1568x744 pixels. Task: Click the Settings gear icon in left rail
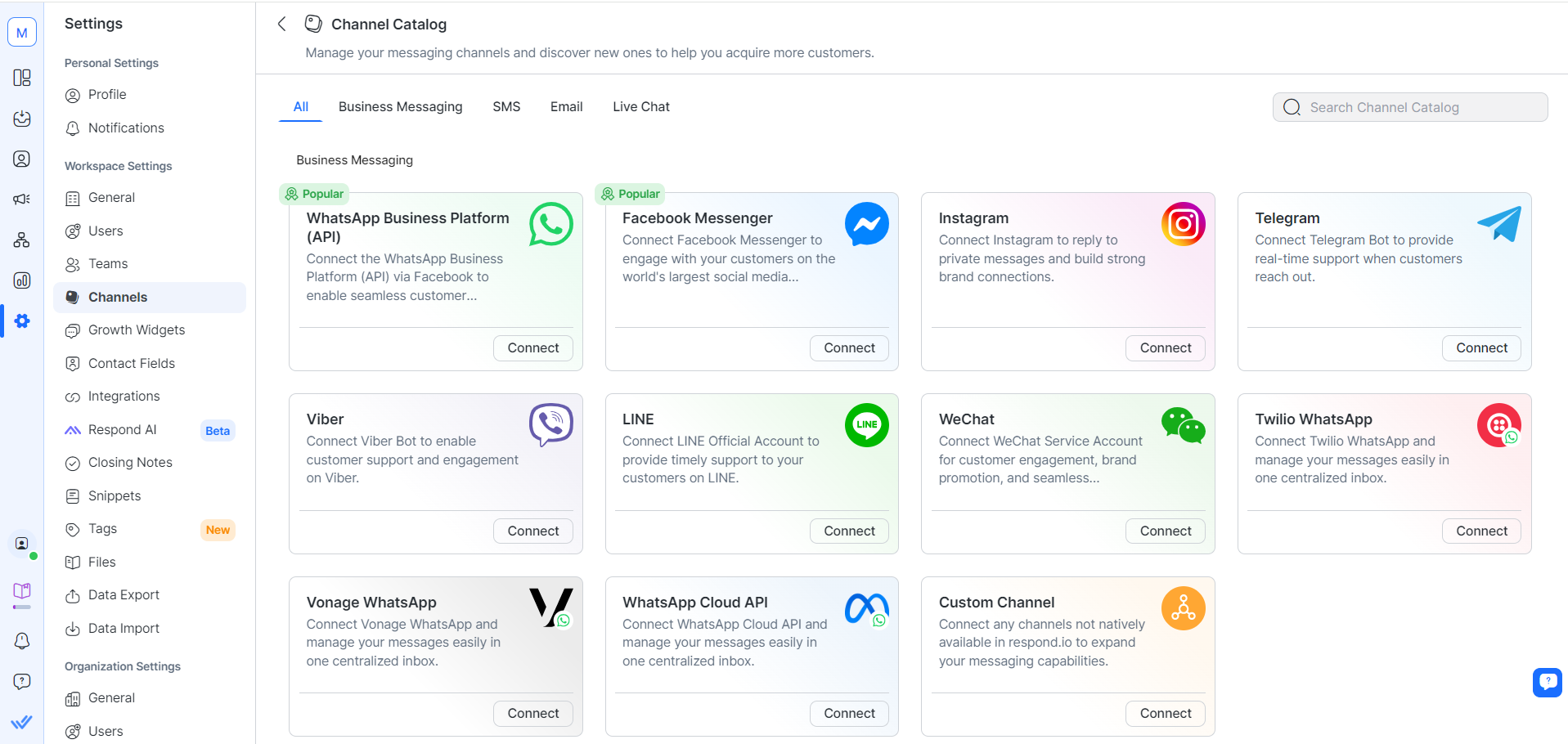pos(22,321)
